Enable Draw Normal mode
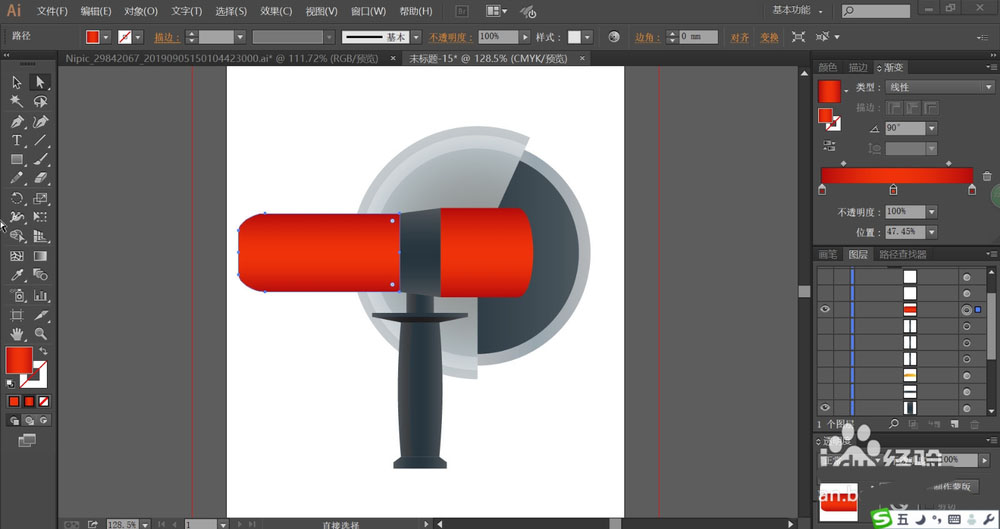1000x529 pixels. 14,421
